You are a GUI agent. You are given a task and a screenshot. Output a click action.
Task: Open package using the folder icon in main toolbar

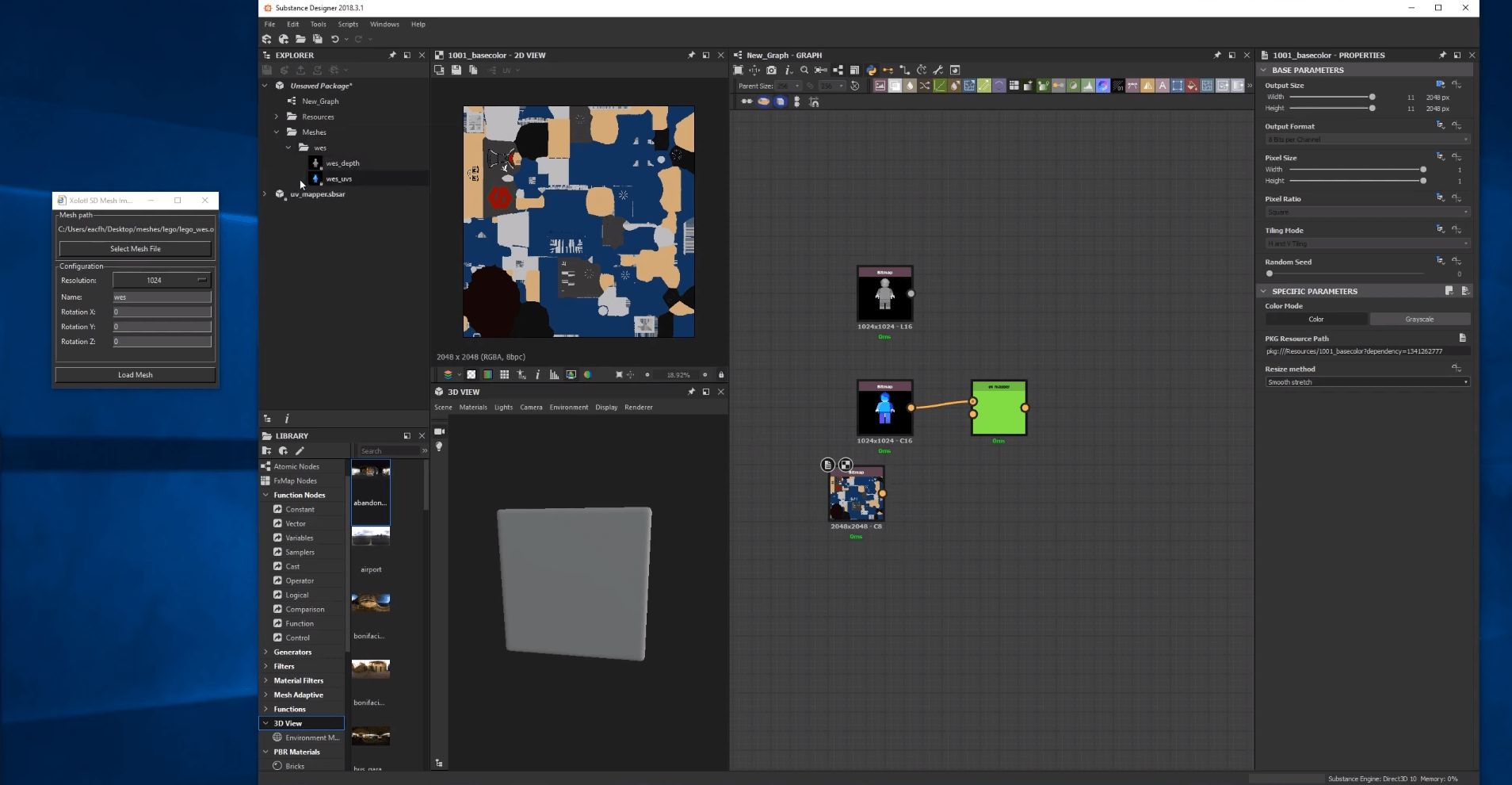(x=300, y=39)
